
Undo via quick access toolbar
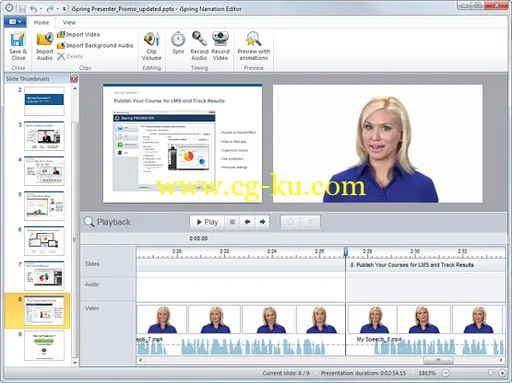tap(33, 9)
